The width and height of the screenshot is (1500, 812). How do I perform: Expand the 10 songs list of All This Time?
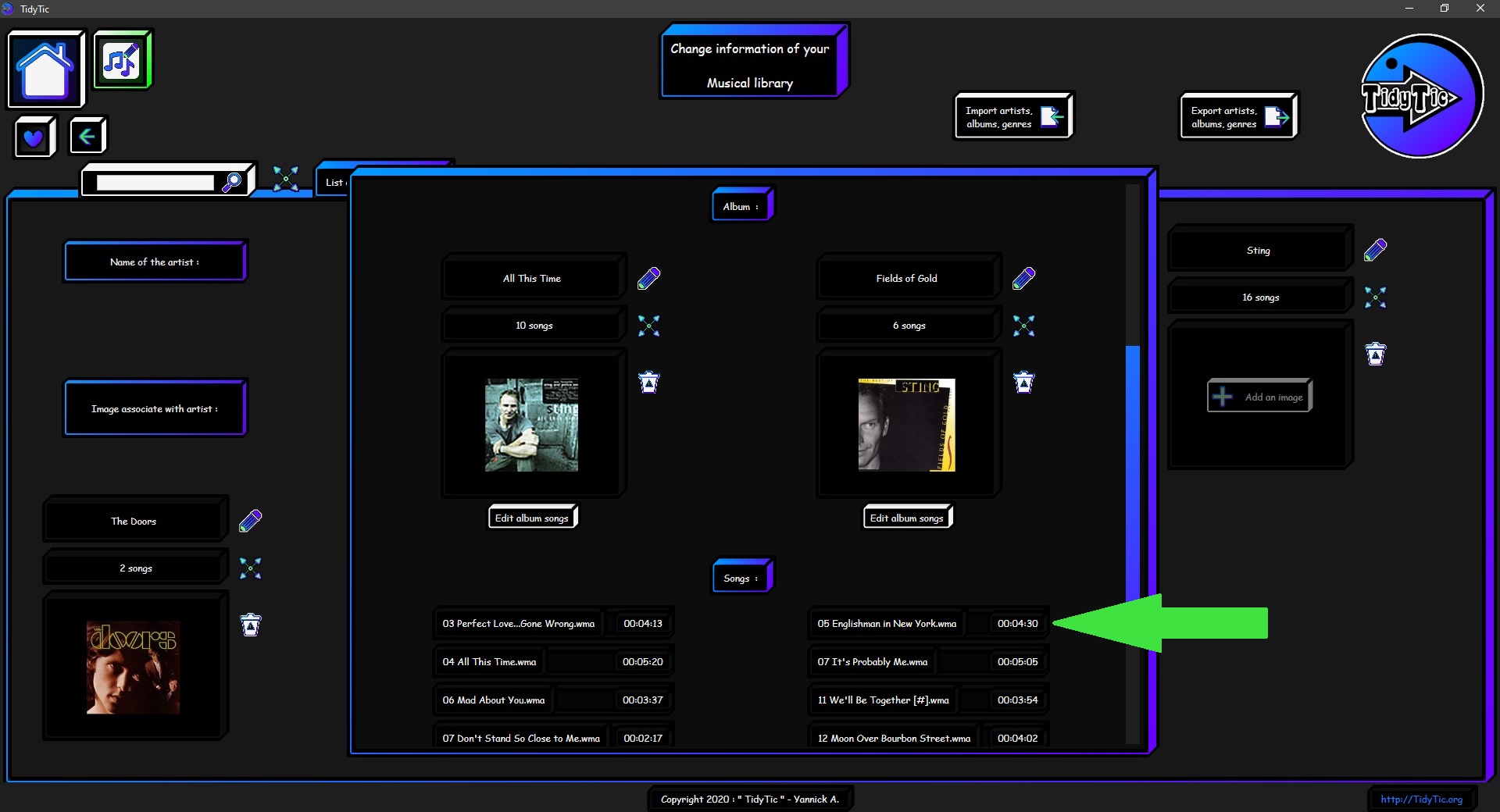[648, 326]
